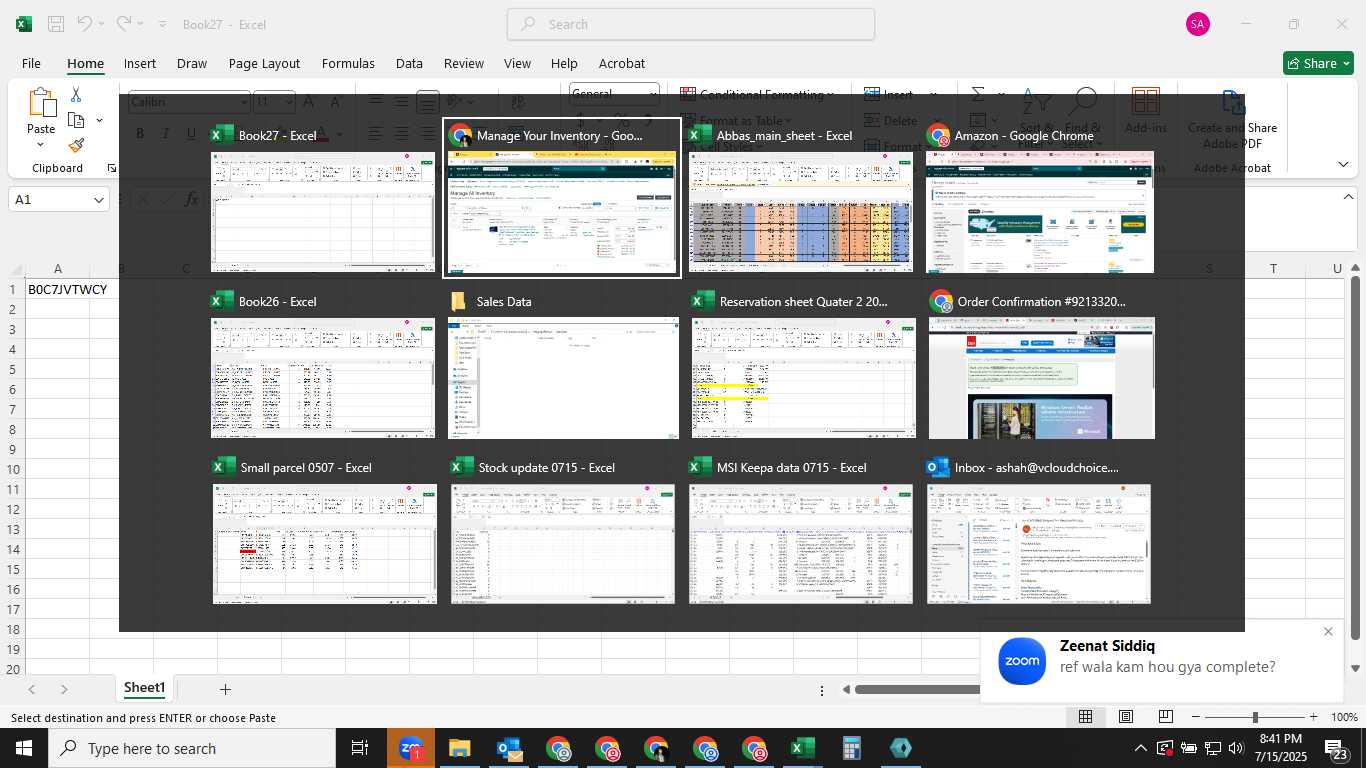Click the previous sheet navigation arrow
The image size is (1366, 768).
point(32,689)
